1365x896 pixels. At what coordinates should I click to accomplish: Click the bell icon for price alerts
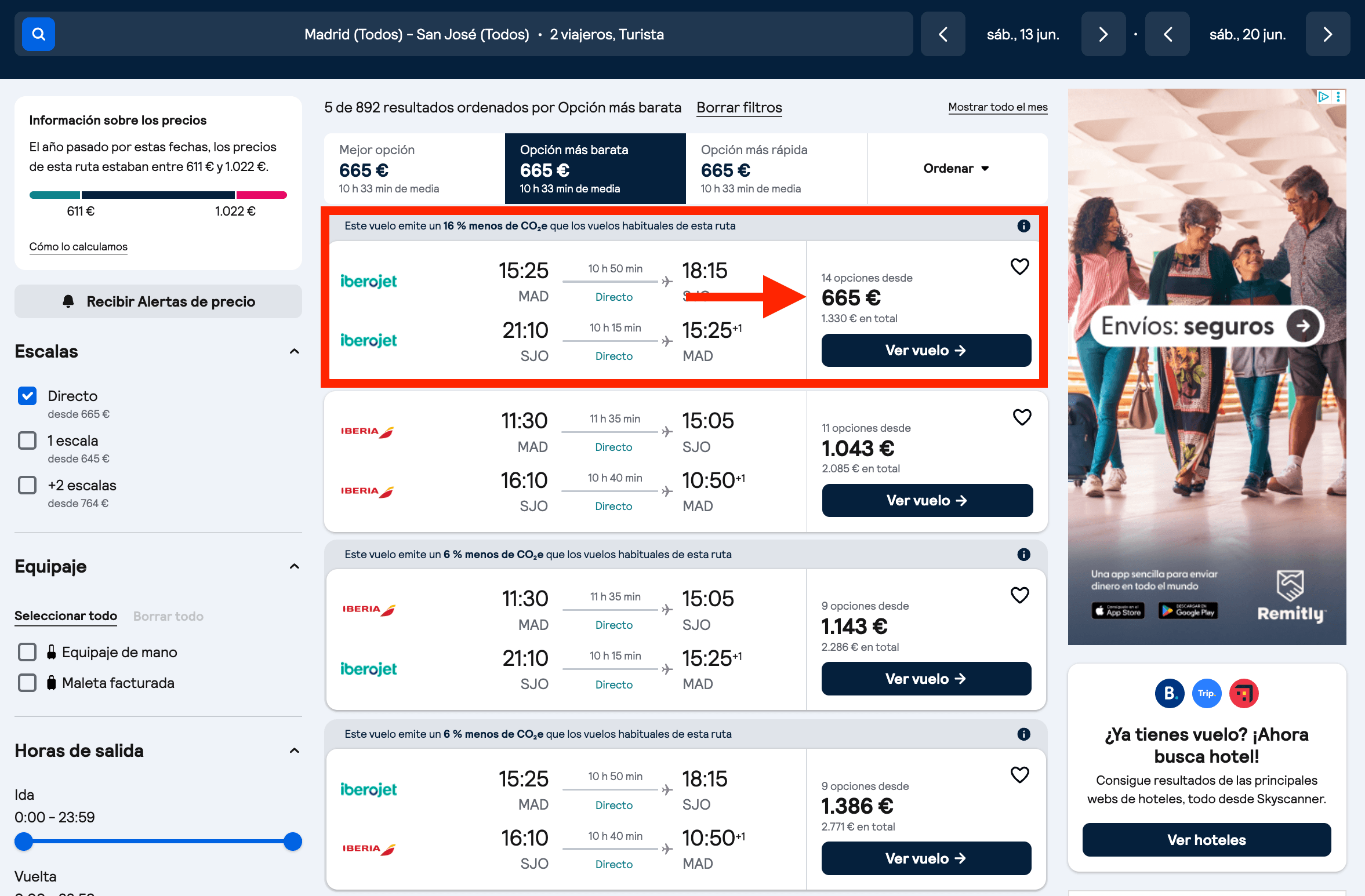coord(68,301)
